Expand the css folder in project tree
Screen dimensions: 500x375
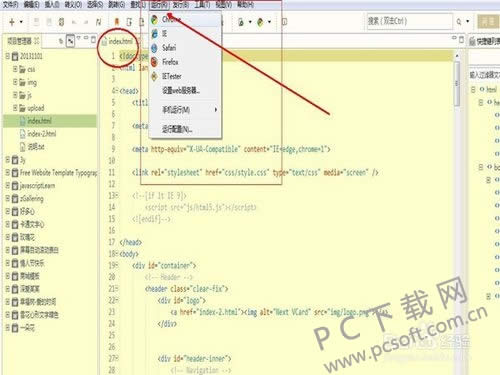tap(15, 69)
